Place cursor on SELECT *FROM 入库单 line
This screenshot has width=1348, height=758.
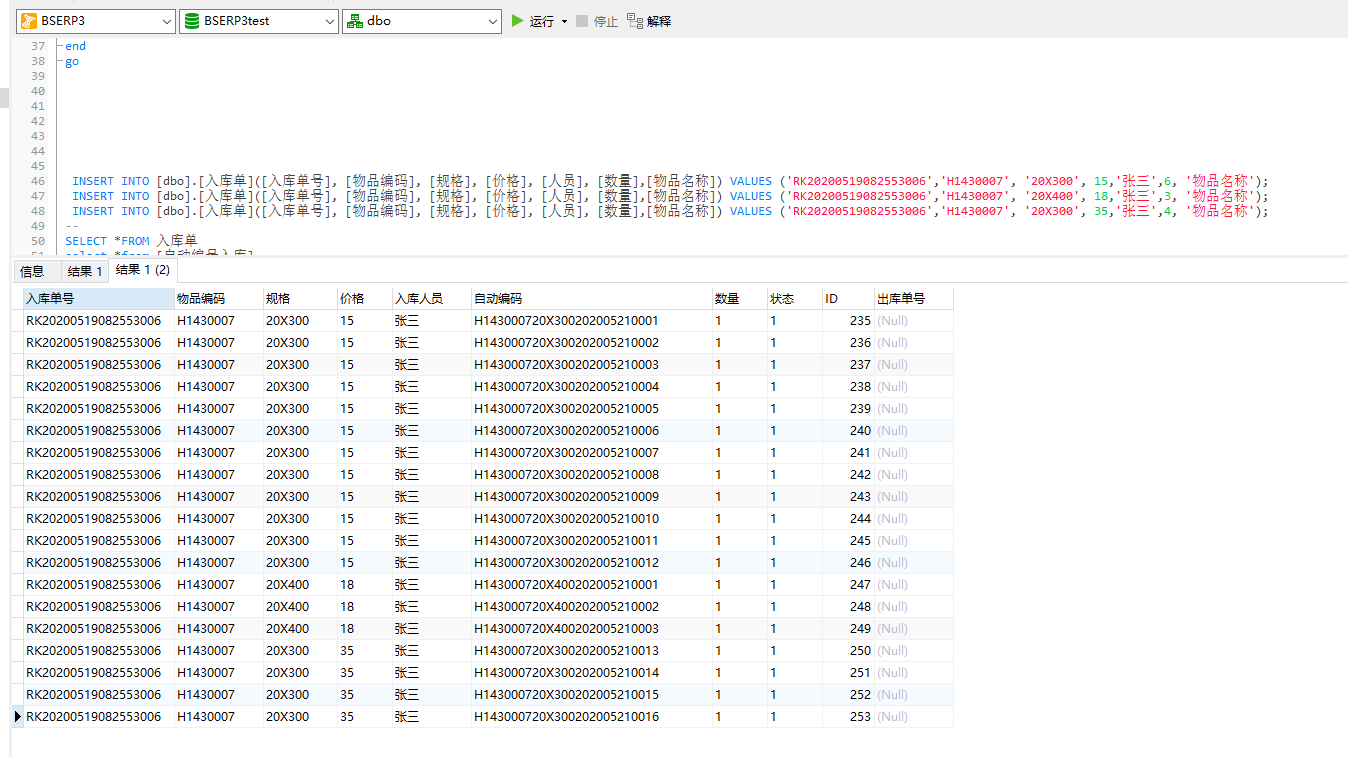(x=131, y=241)
